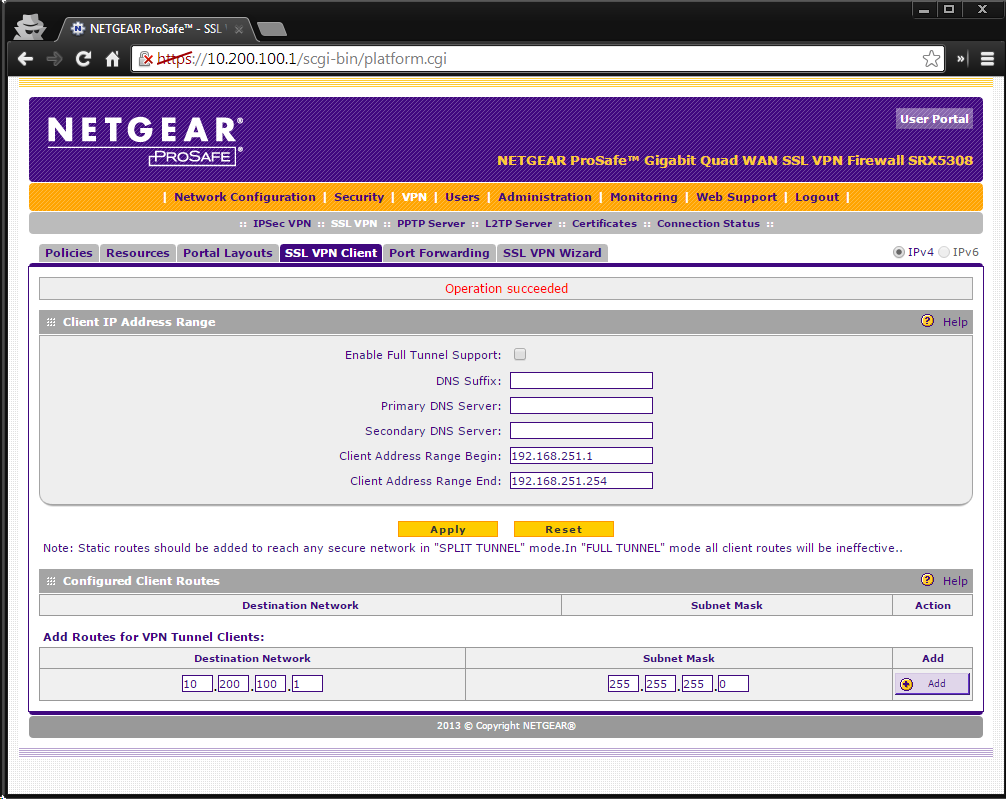Click the NETGEAR ProSafe logo
Image resolution: width=1006 pixels, height=799 pixels.
[145, 141]
